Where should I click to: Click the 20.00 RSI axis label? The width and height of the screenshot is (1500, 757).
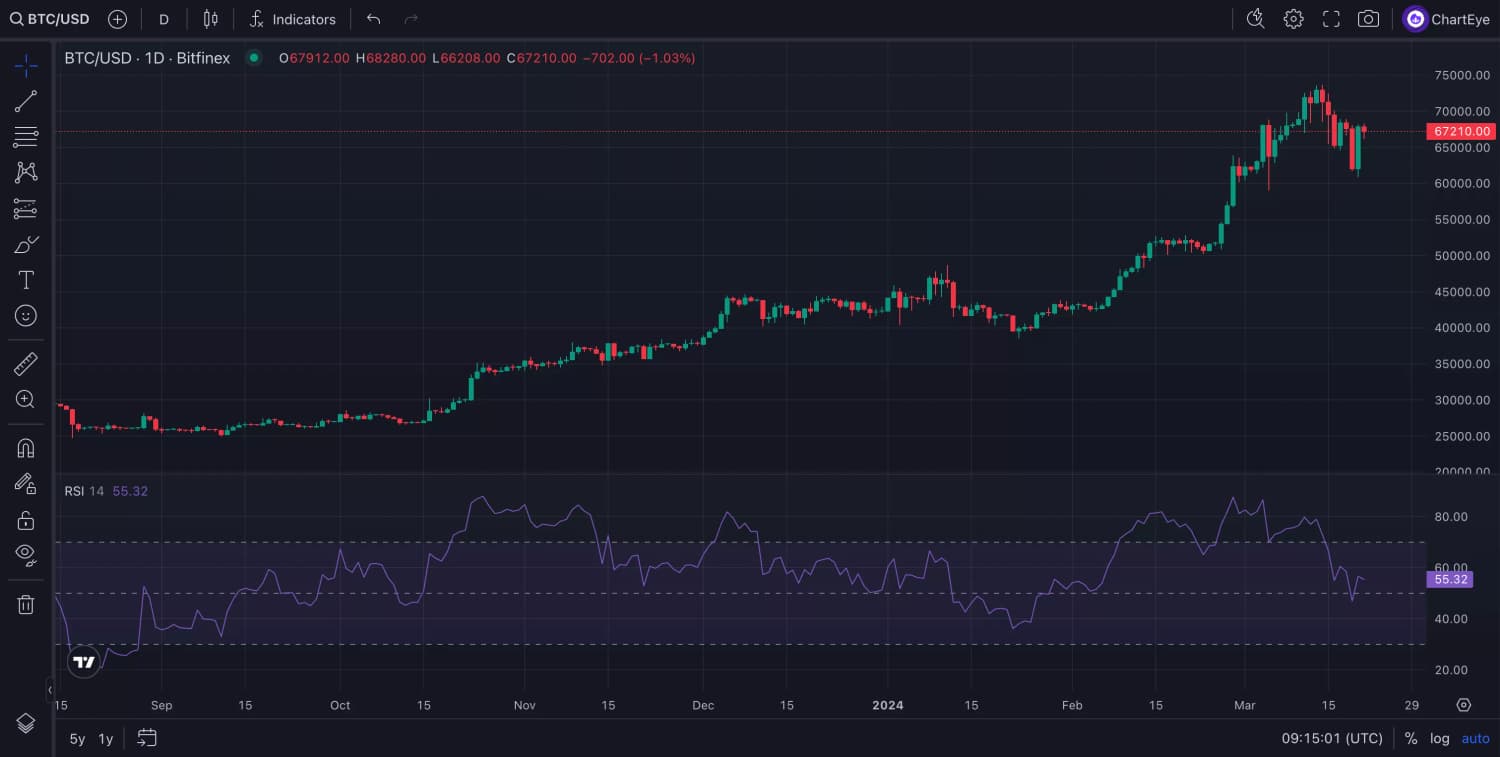pyautogui.click(x=1452, y=670)
